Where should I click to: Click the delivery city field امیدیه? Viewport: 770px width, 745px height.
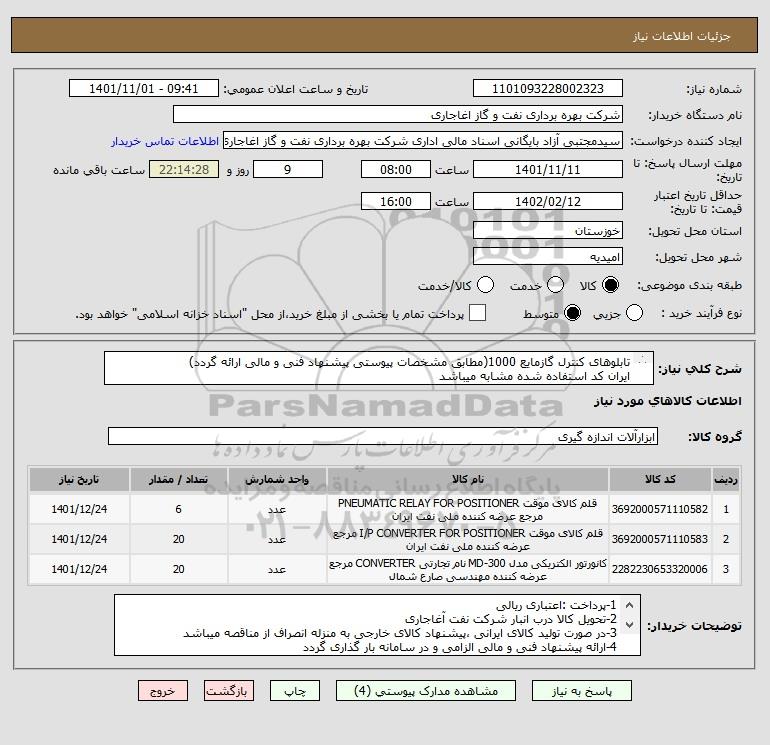click(x=548, y=256)
